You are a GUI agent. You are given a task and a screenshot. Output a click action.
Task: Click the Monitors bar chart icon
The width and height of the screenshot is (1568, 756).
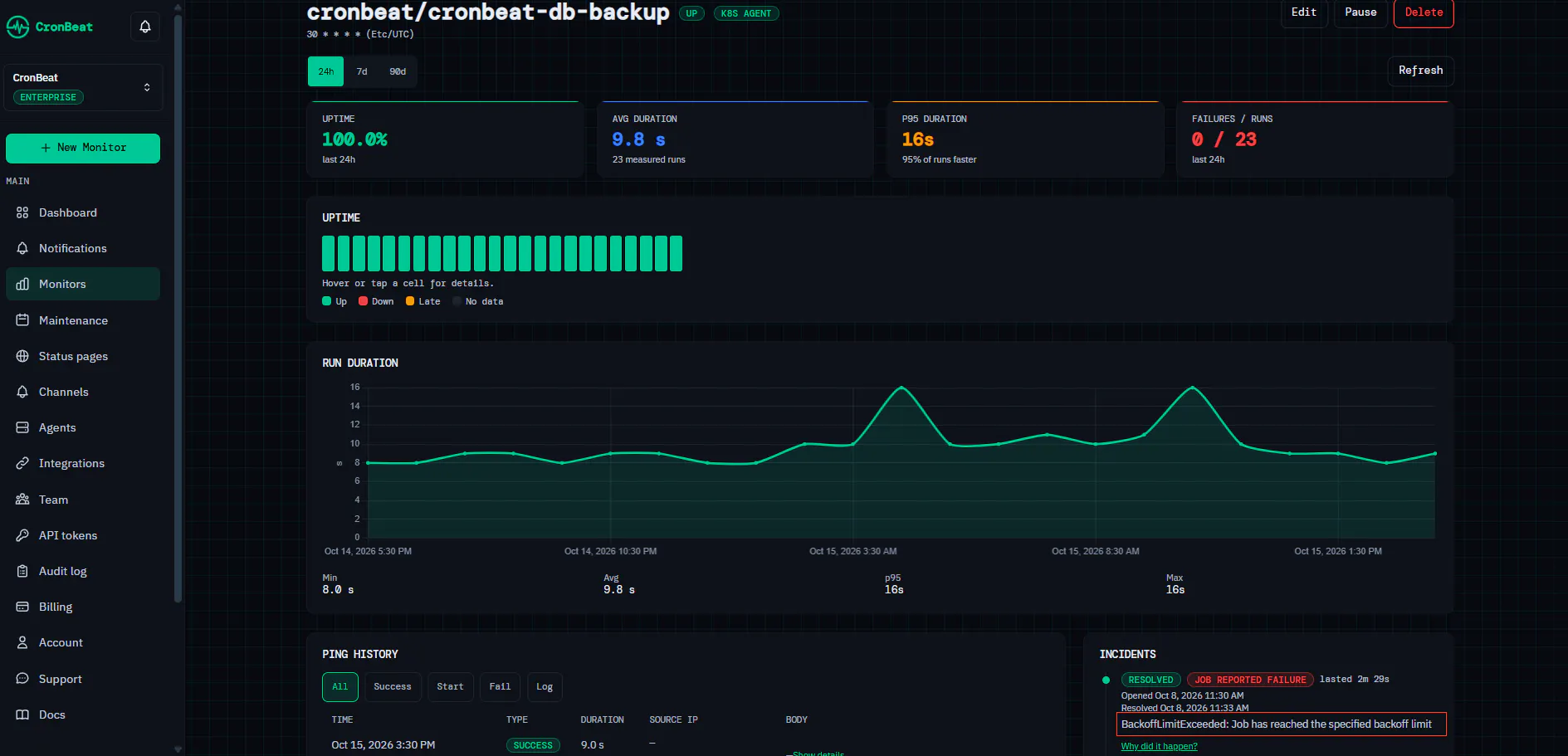coord(22,284)
